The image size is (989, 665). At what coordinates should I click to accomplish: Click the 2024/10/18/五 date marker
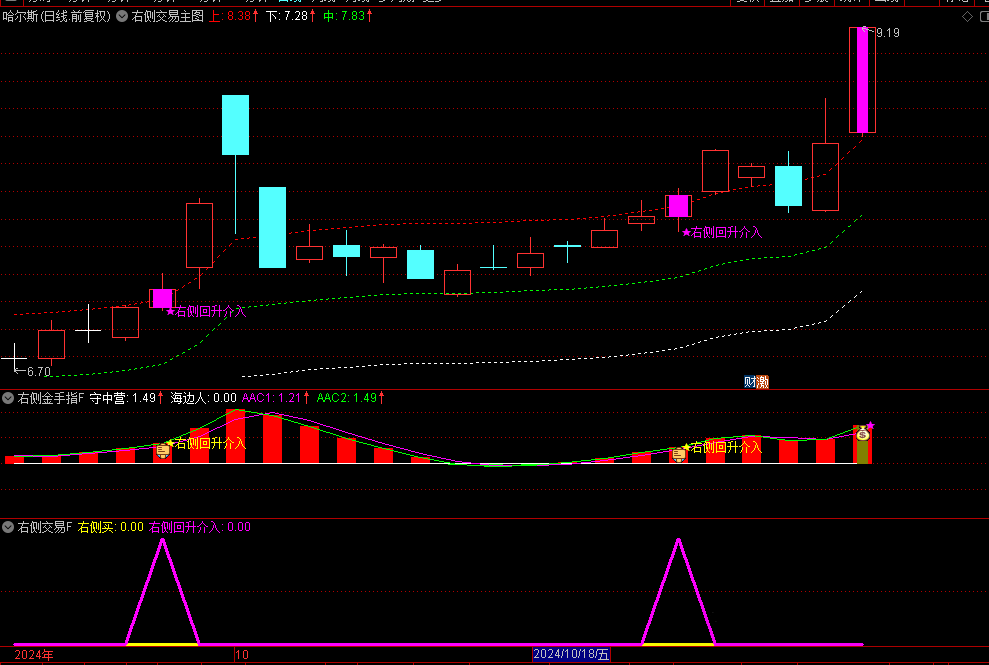click(571, 654)
